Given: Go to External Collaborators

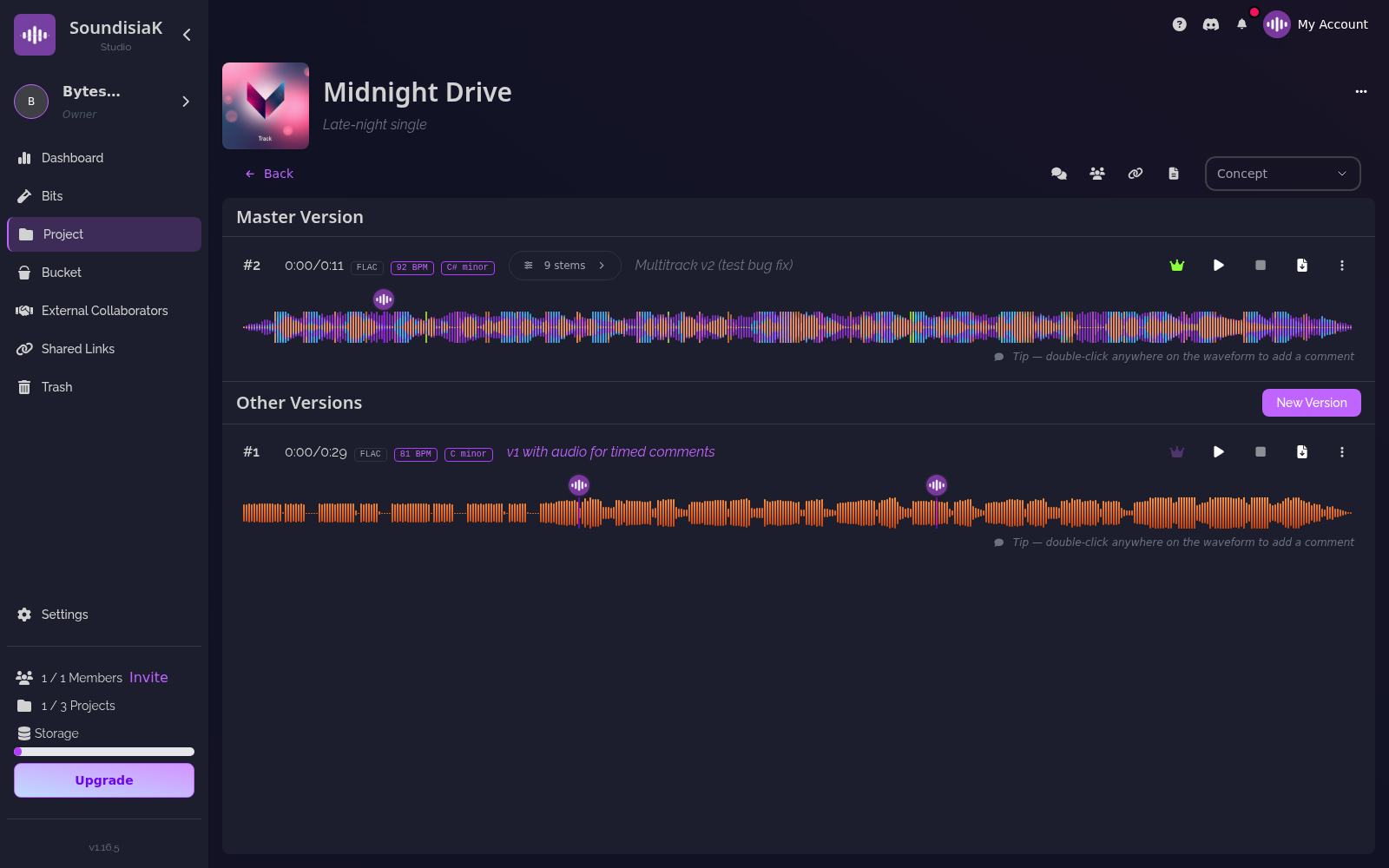Looking at the screenshot, I should click(104, 311).
